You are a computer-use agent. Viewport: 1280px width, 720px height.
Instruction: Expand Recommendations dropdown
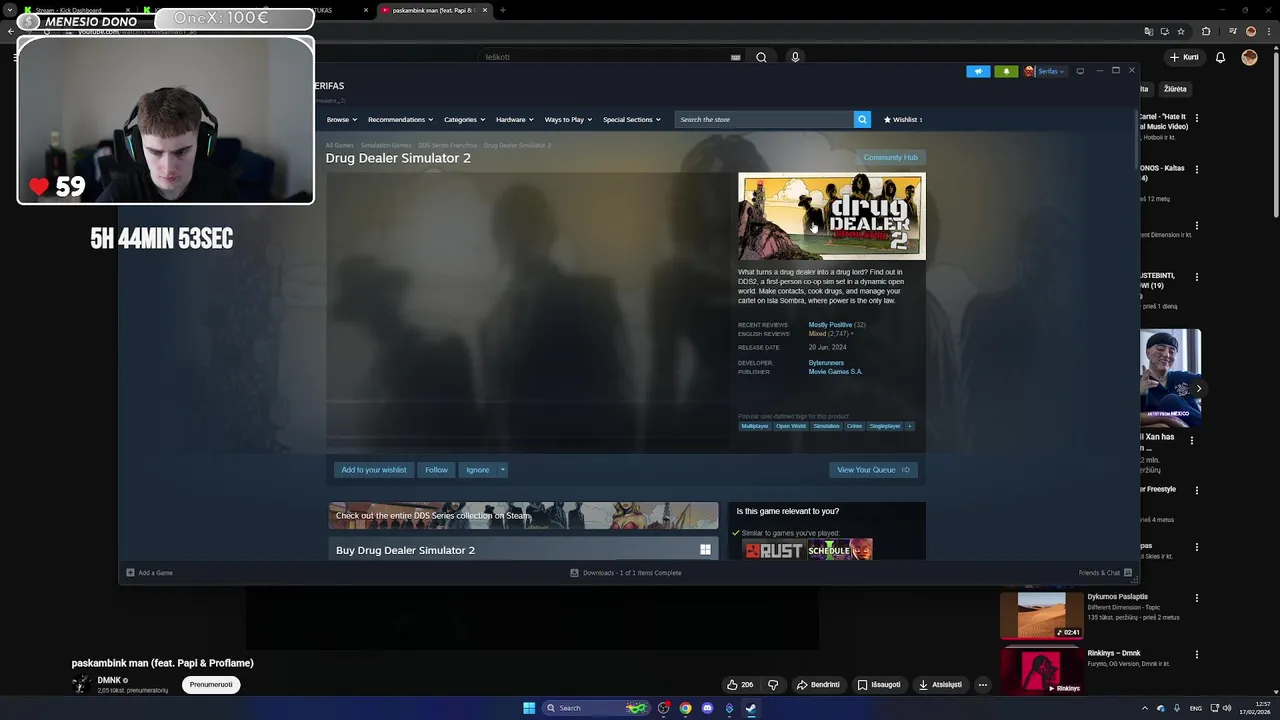click(x=400, y=119)
